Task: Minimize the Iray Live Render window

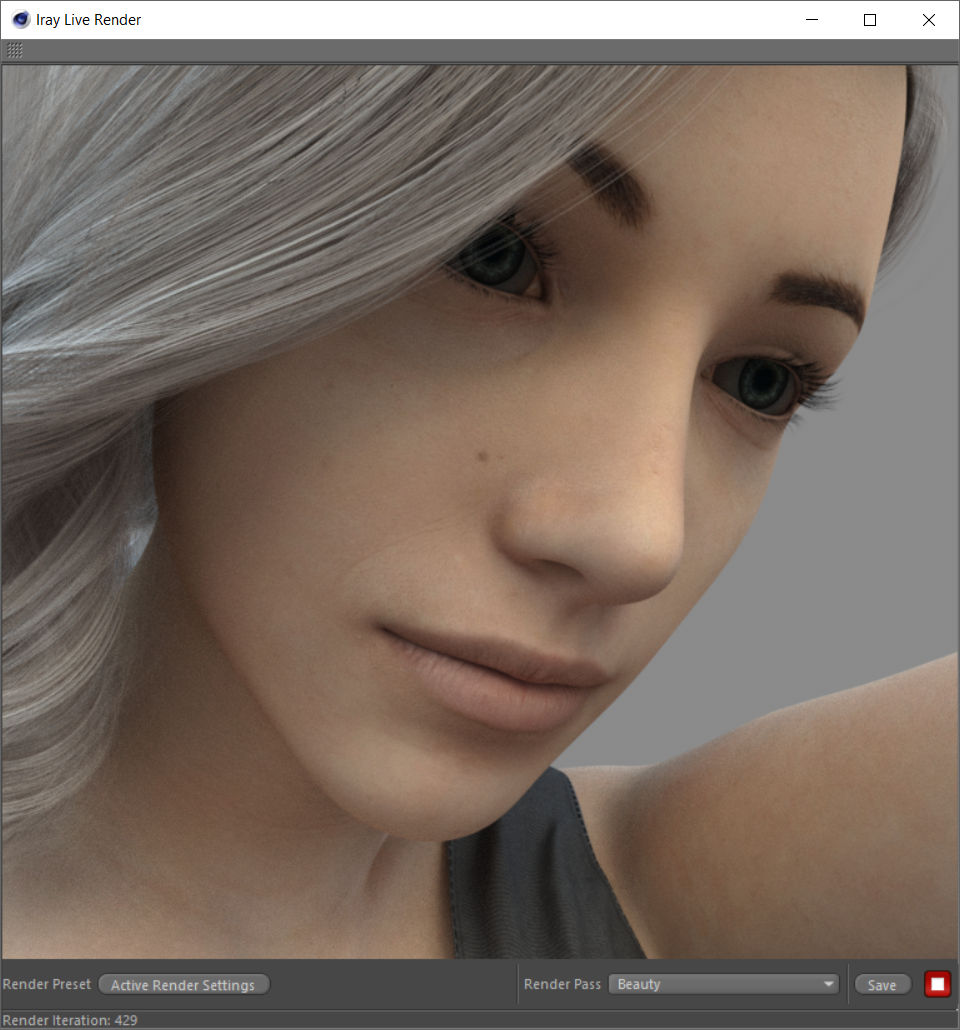Action: tap(812, 20)
